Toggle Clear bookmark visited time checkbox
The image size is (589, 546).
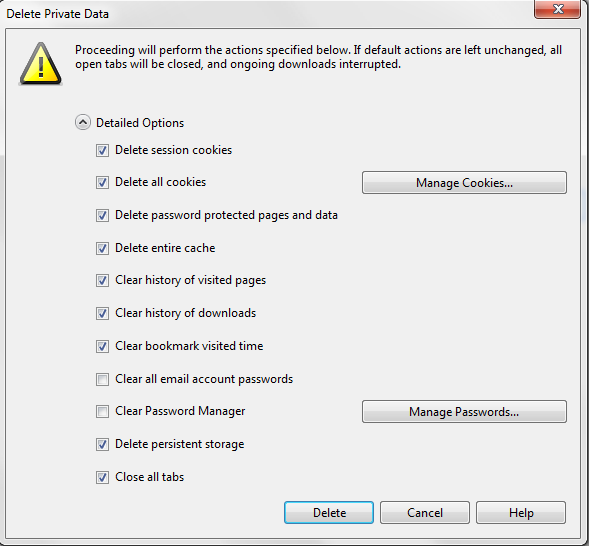102,346
